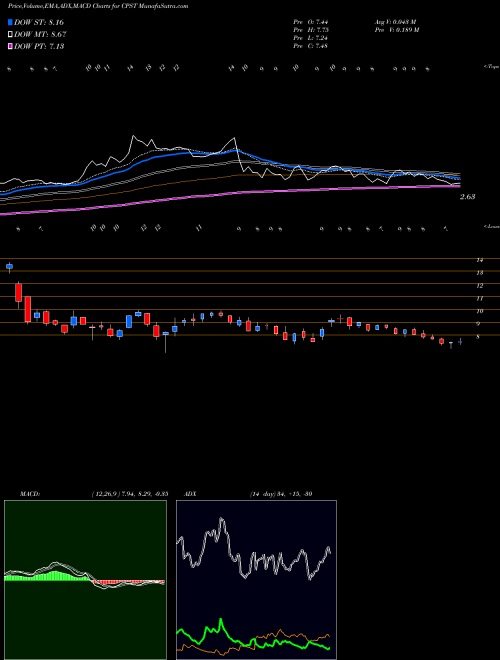
Task: Click the price axis label 10
Action: coord(479,311)
